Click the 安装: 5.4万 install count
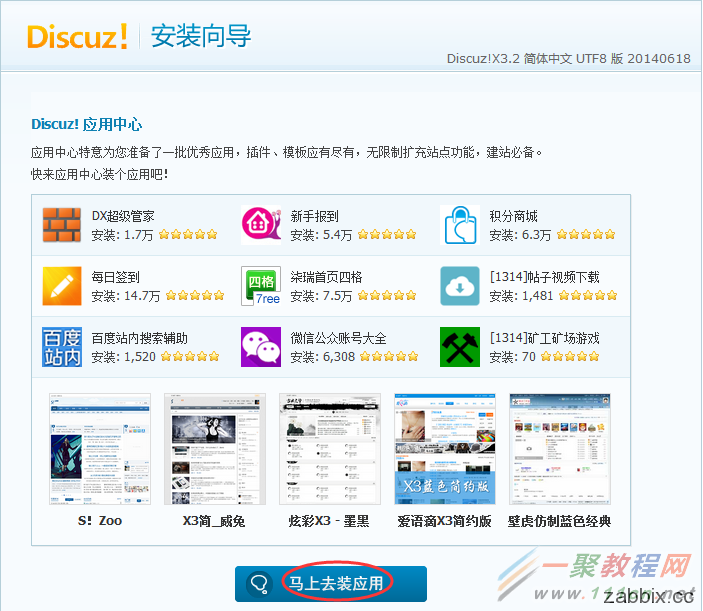 point(321,235)
